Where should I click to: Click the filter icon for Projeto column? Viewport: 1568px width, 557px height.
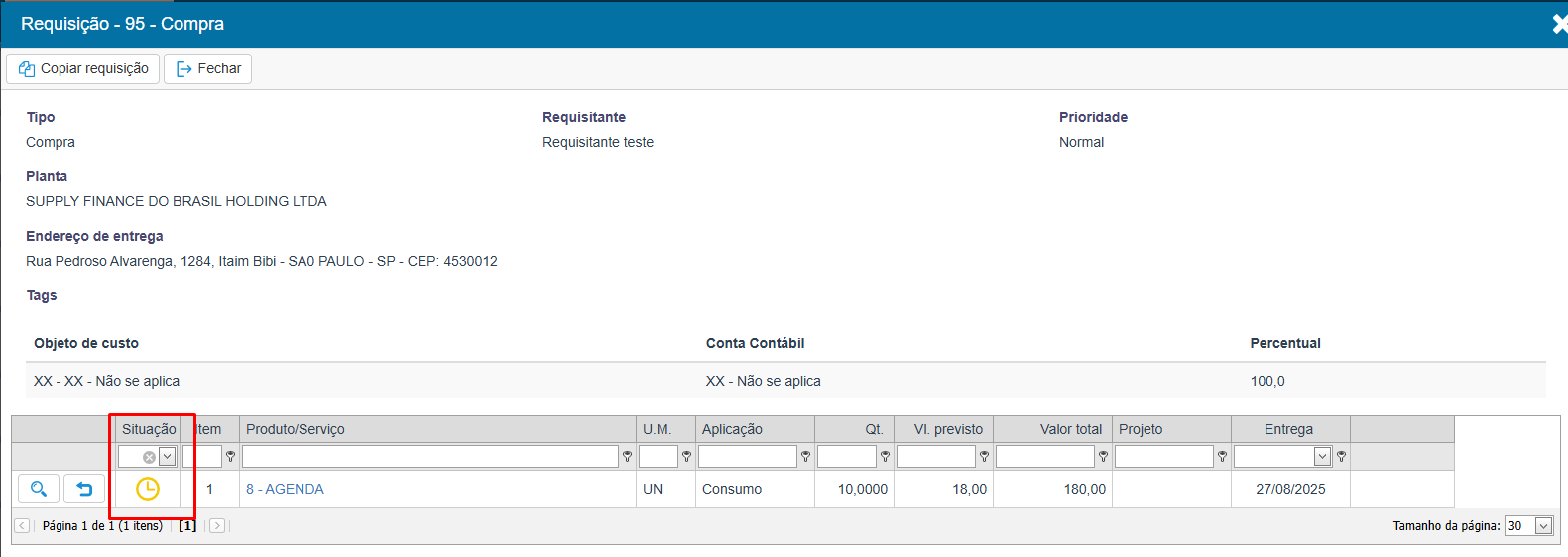coord(1222,457)
